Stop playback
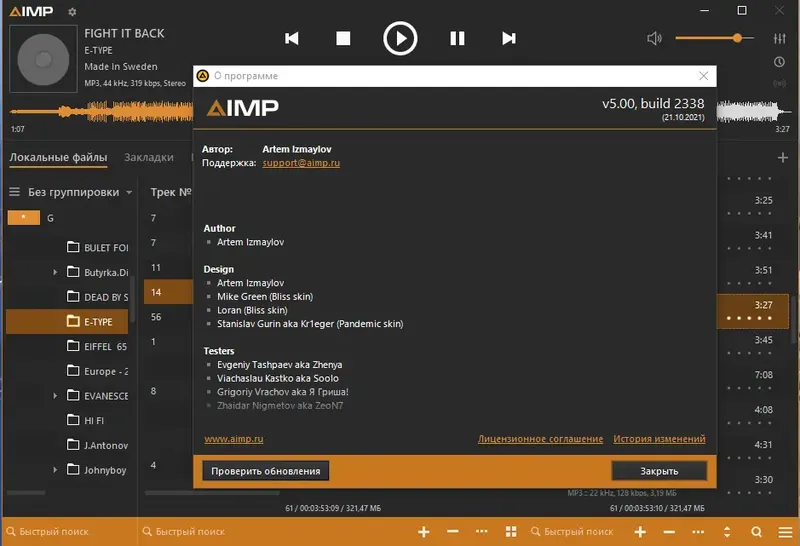Screen dimensions: 800x546 coord(343,38)
